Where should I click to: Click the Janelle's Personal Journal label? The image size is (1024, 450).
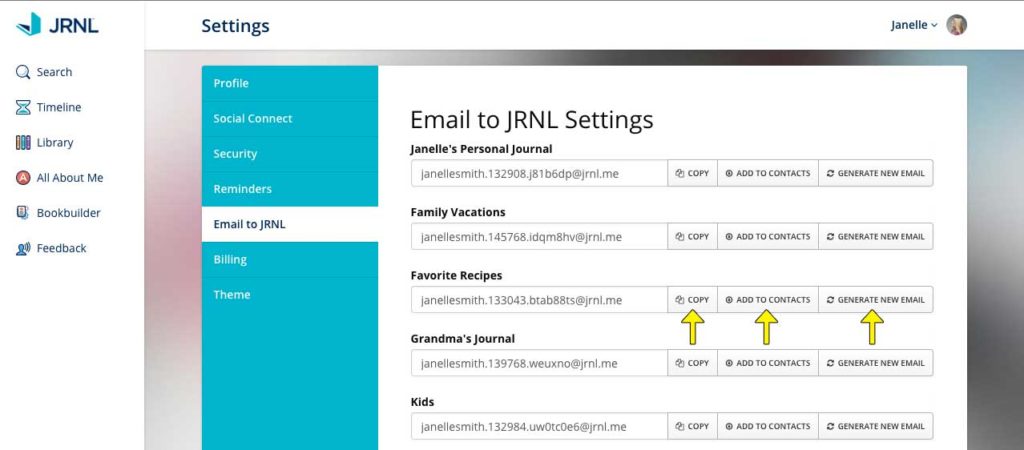[x=481, y=149]
